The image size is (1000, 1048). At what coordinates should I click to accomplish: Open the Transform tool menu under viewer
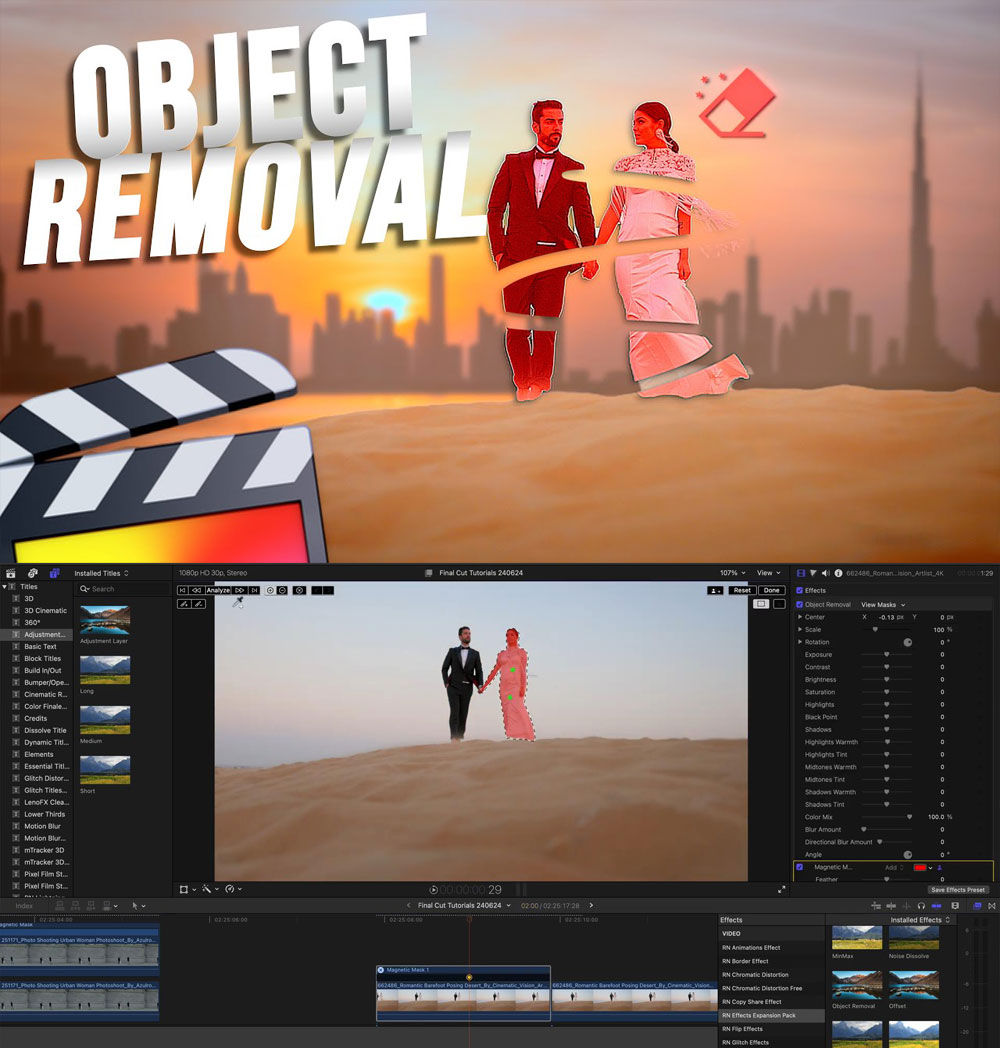[x=187, y=889]
